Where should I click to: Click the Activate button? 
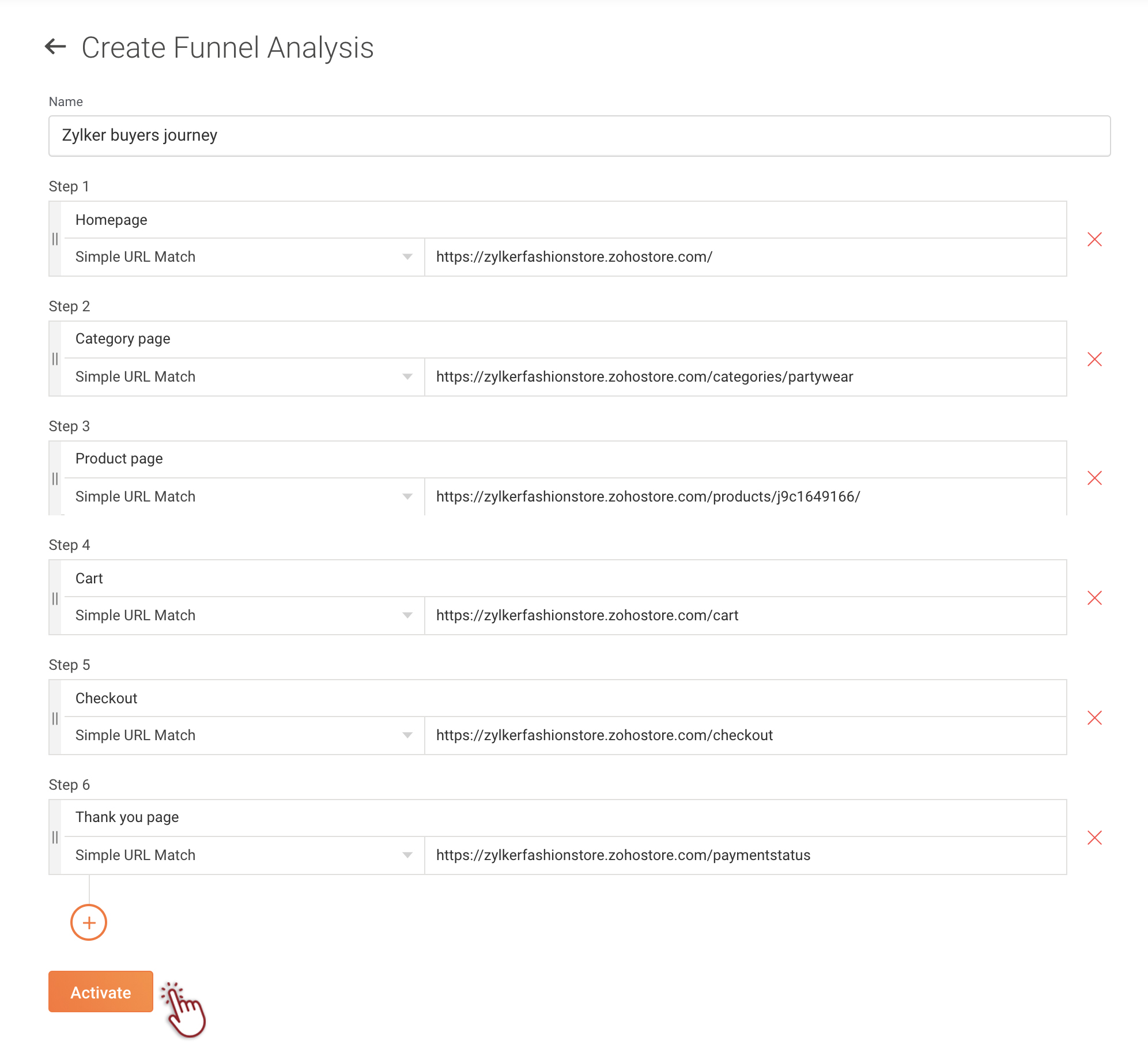[101, 992]
